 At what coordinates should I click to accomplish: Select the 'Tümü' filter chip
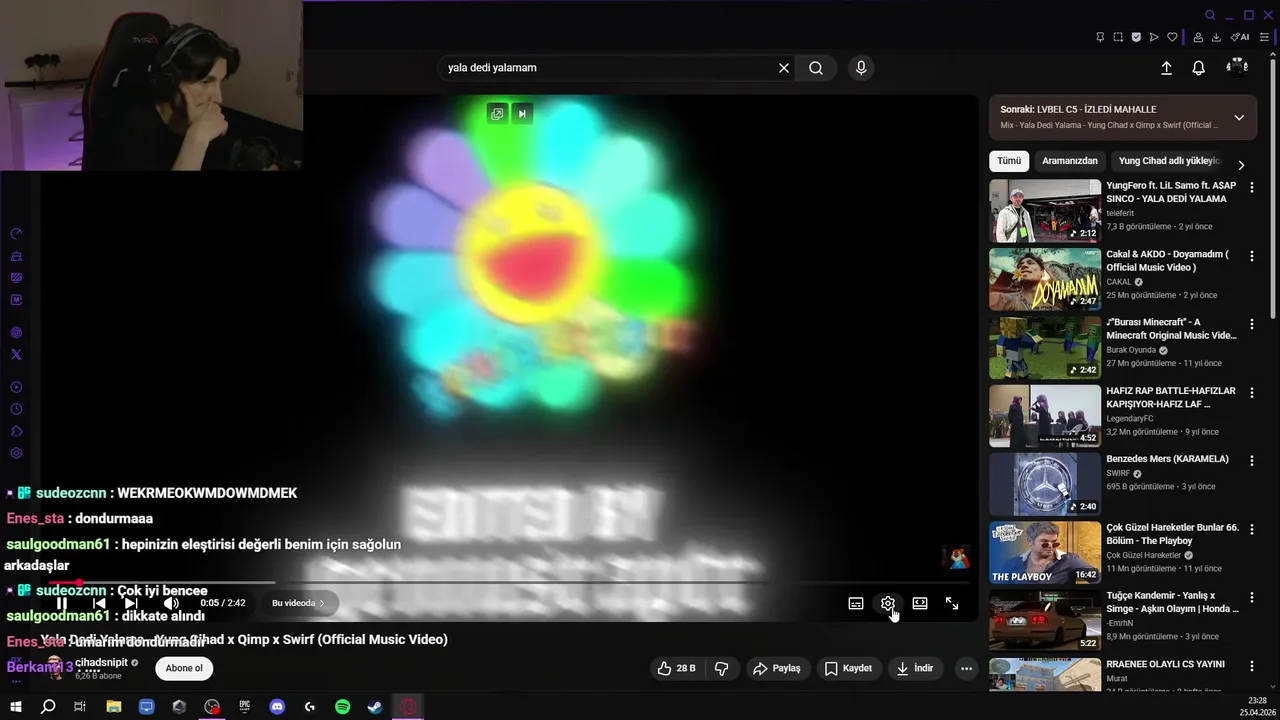[1009, 161]
